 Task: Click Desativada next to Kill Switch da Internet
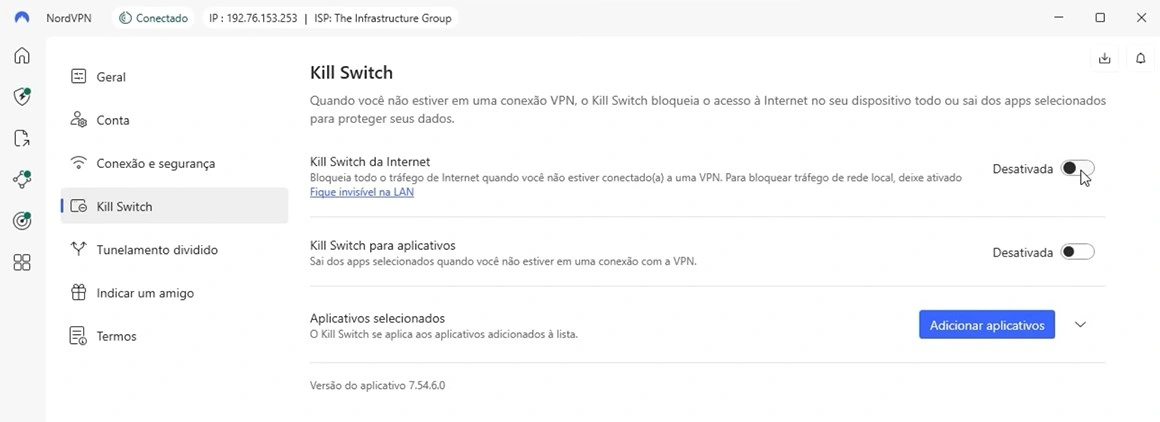(x=1022, y=169)
